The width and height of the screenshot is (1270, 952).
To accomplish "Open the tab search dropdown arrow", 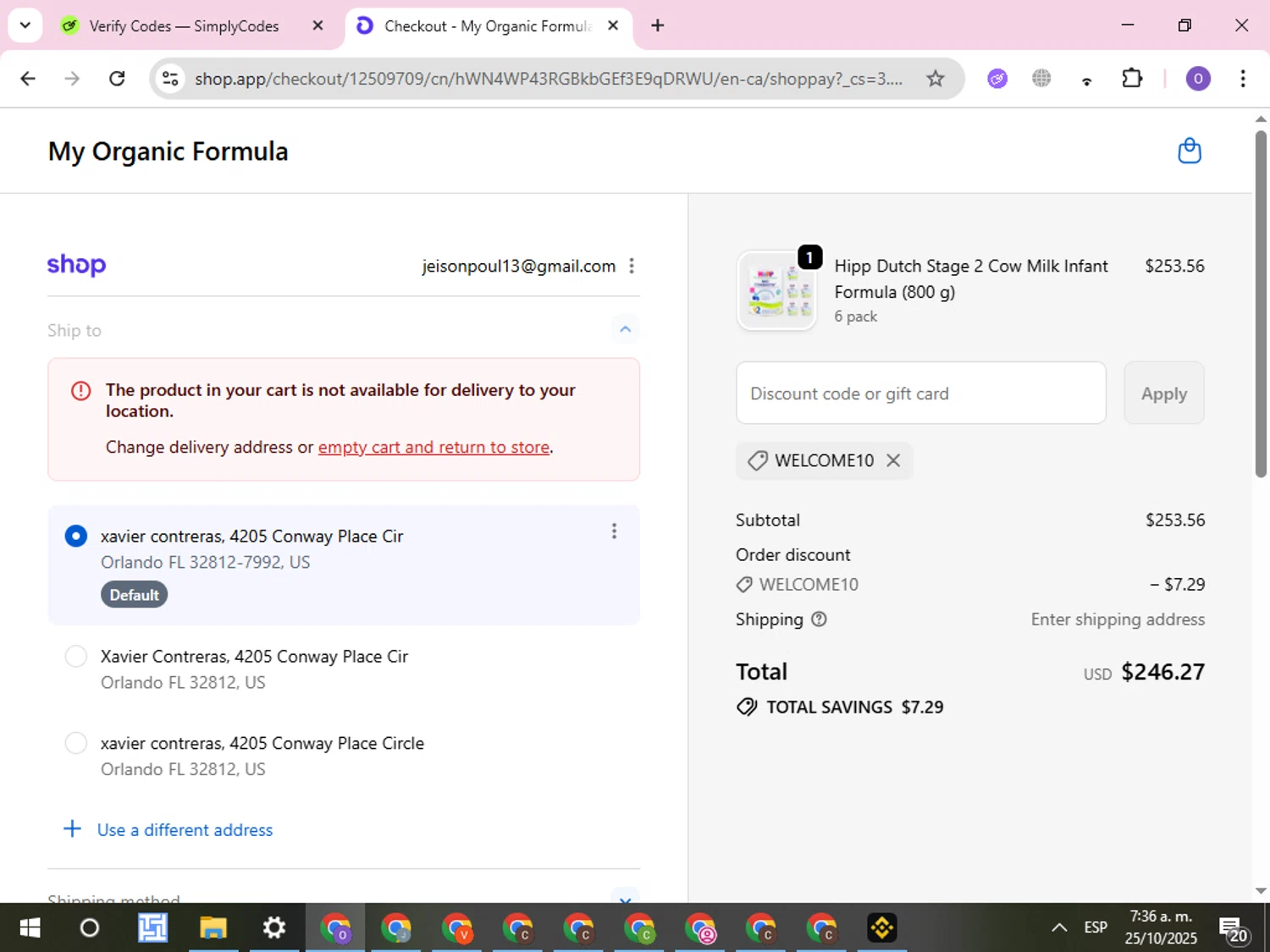I will [x=25, y=25].
